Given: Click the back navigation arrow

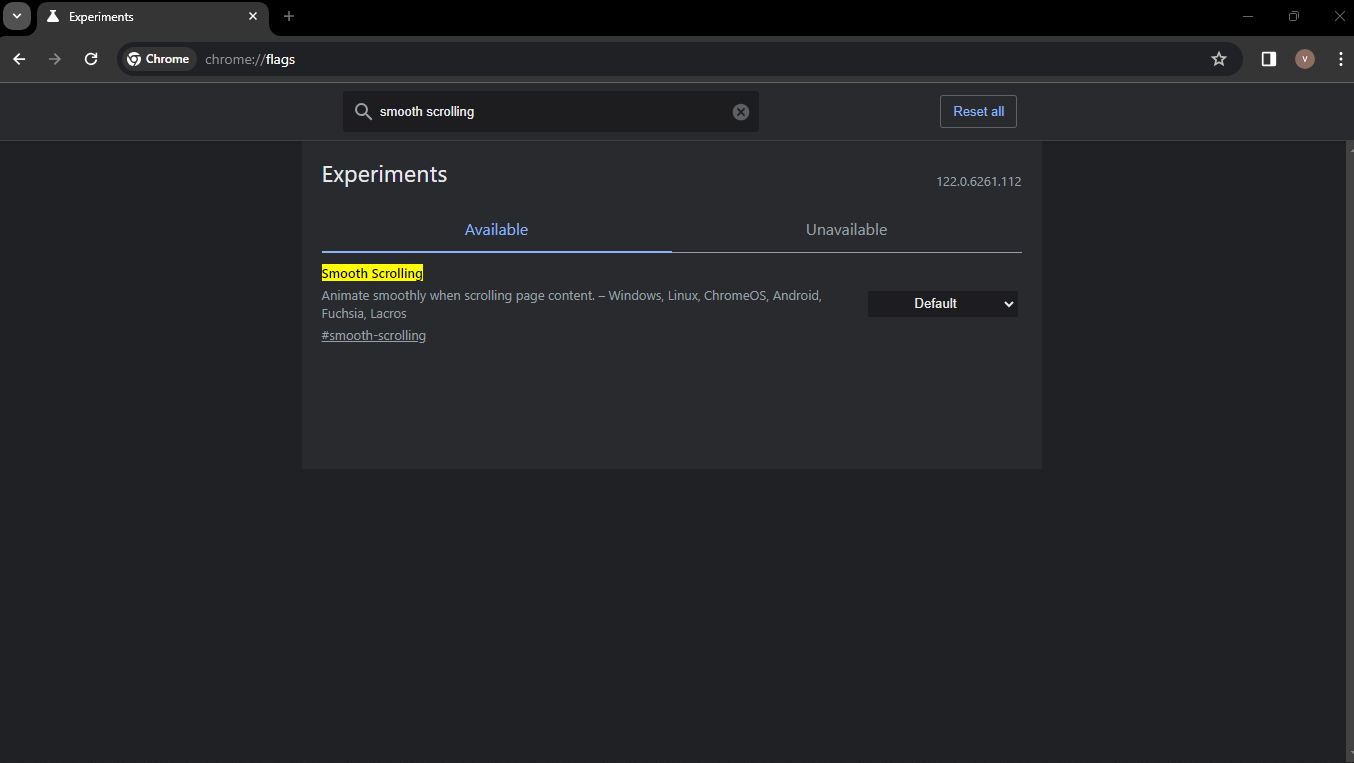Looking at the screenshot, I should (19, 59).
